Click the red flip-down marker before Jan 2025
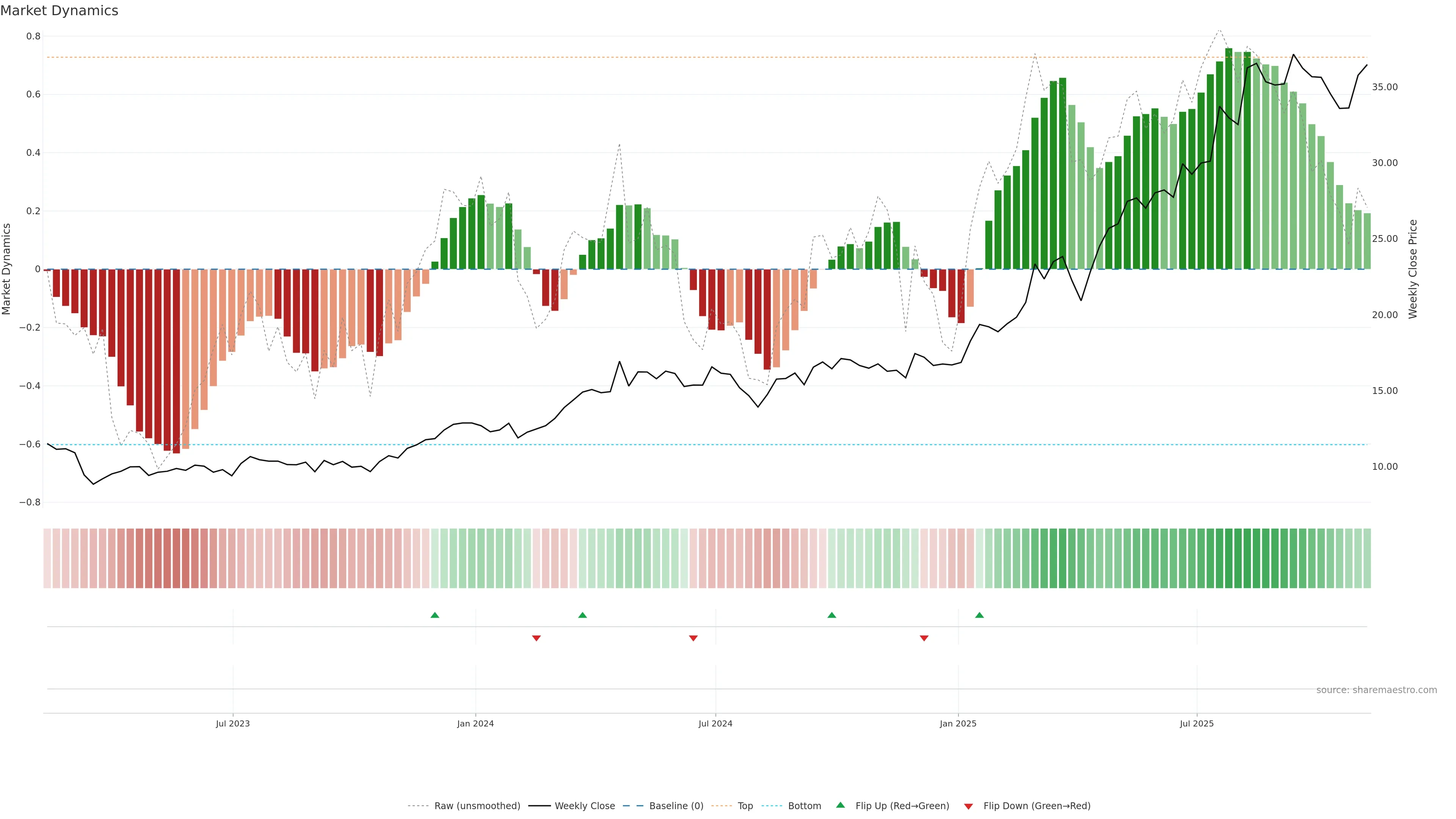Screen dimensions: 1456x819 pyautogui.click(x=924, y=638)
